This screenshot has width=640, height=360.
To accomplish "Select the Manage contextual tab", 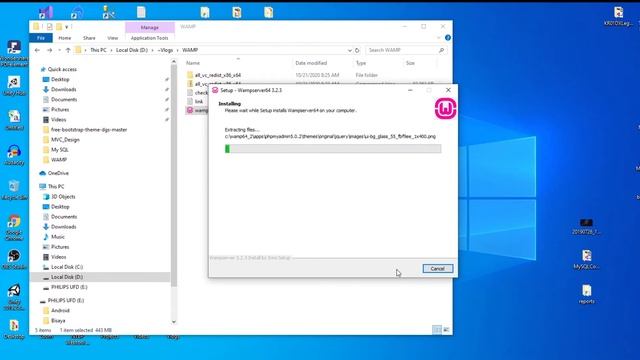I will click(150, 27).
